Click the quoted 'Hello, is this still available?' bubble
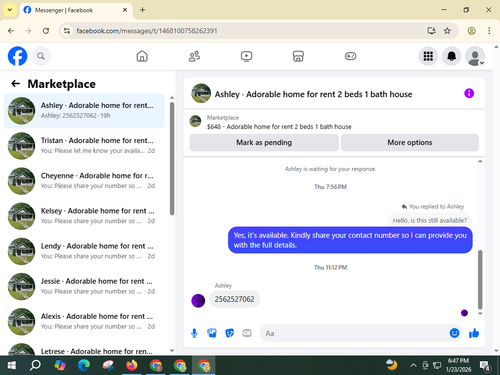 pos(430,220)
